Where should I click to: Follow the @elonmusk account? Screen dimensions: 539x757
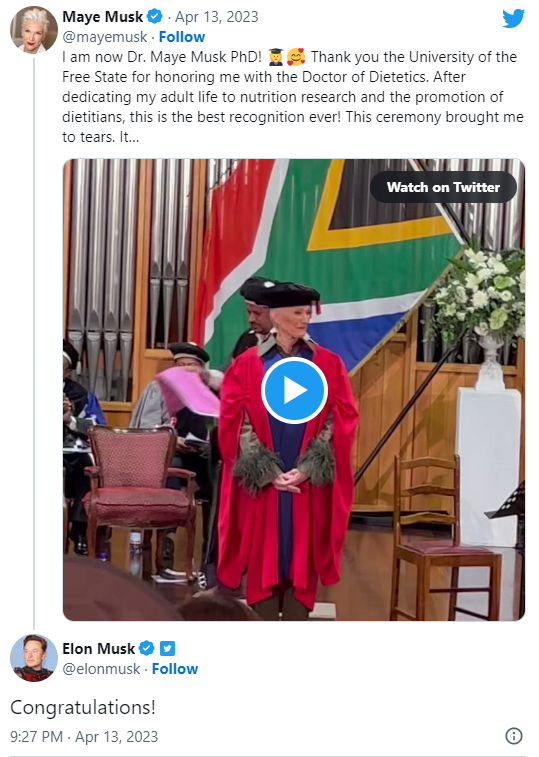tap(175, 669)
